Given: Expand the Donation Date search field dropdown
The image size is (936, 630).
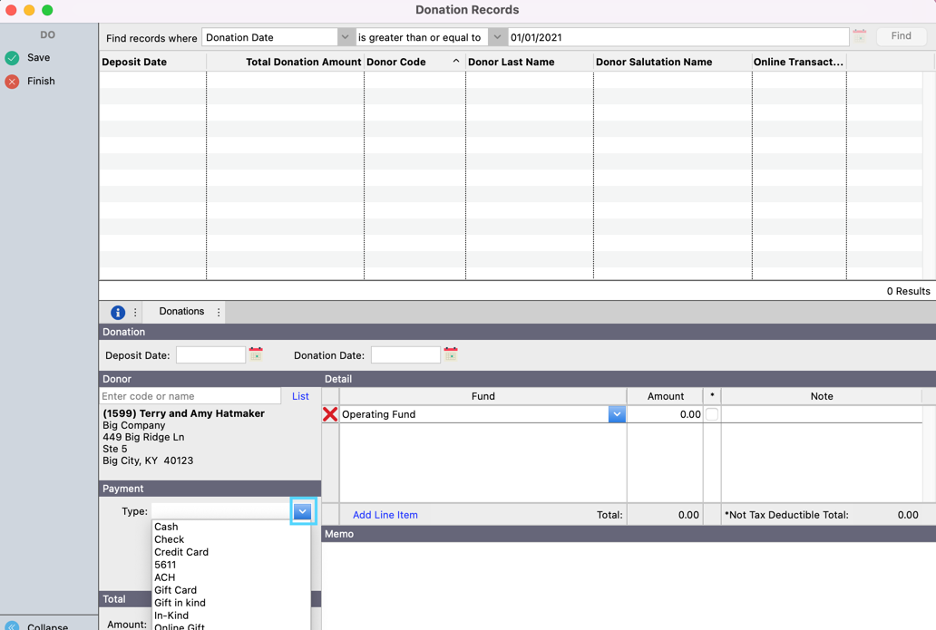Looking at the screenshot, I should pyautogui.click(x=345, y=37).
